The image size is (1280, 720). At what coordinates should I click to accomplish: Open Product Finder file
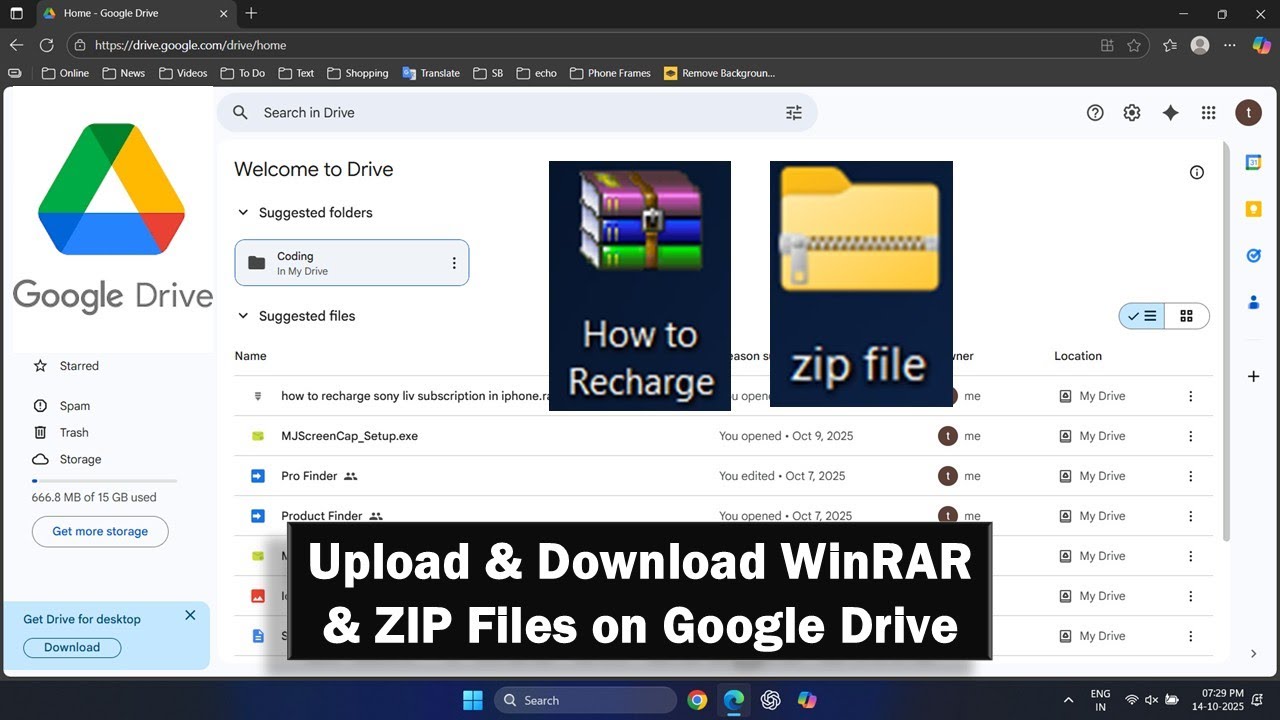point(321,516)
